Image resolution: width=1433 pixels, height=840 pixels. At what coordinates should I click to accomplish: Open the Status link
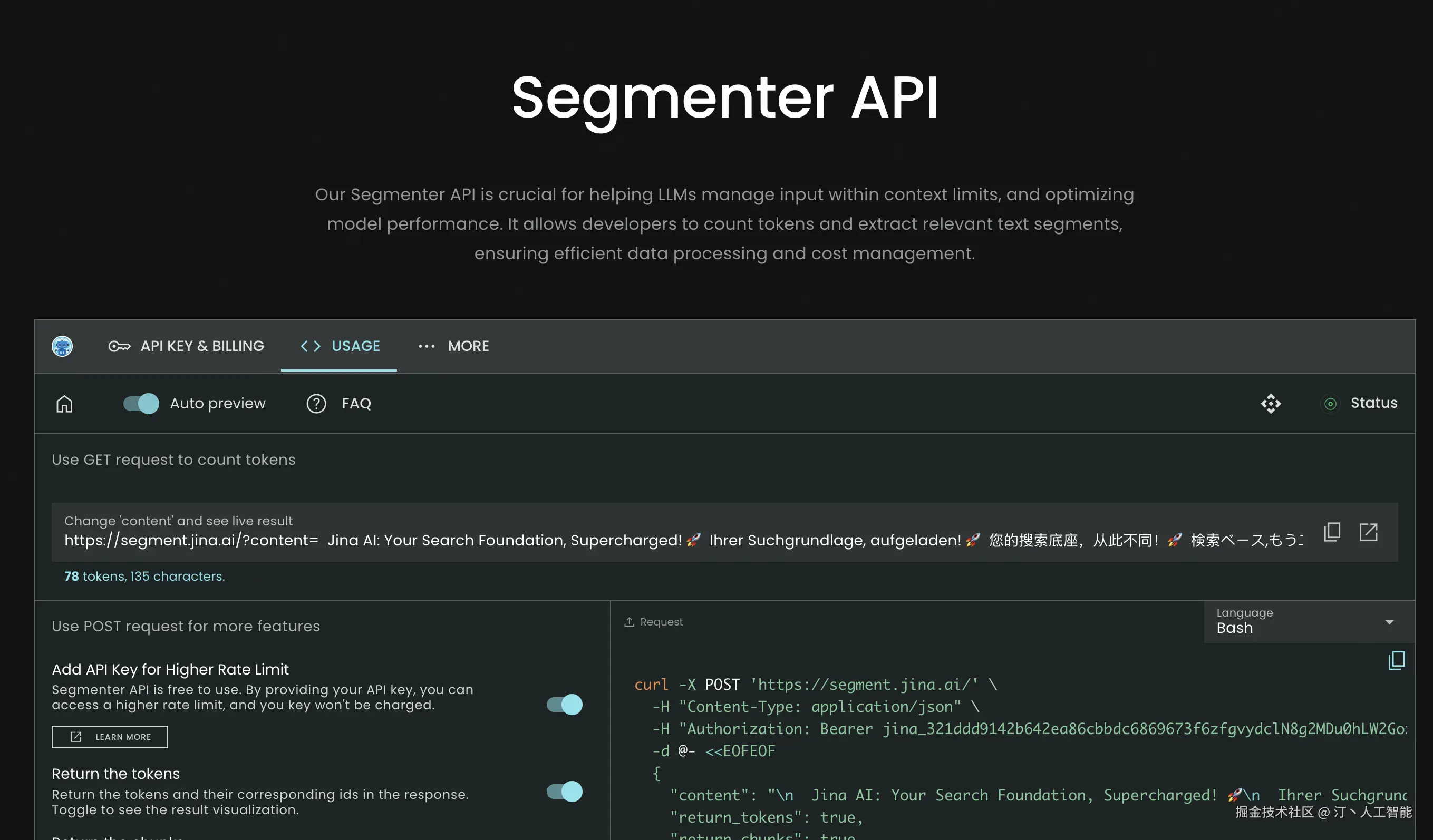click(1373, 403)
